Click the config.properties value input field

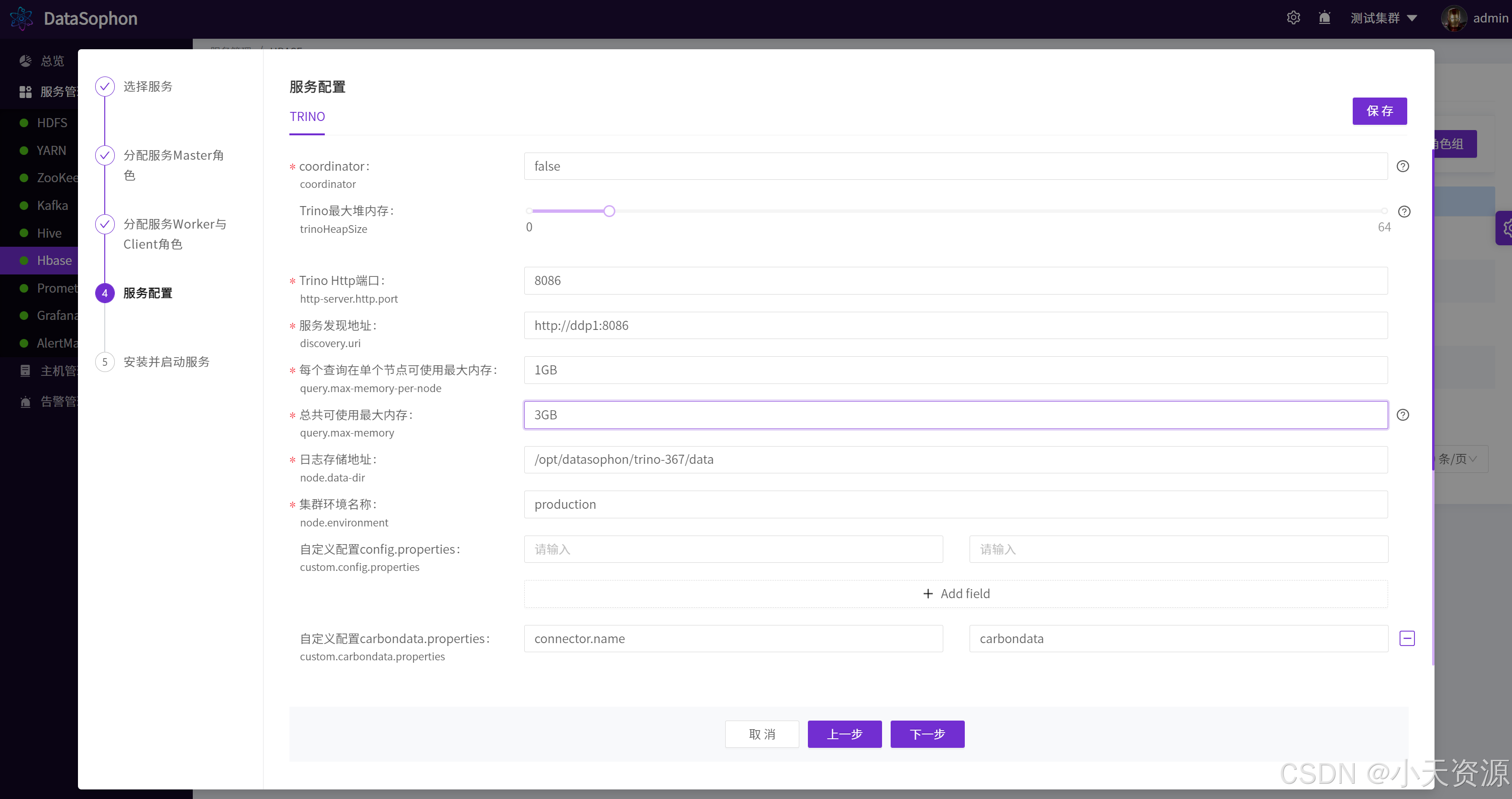[x=1179, y=549]
